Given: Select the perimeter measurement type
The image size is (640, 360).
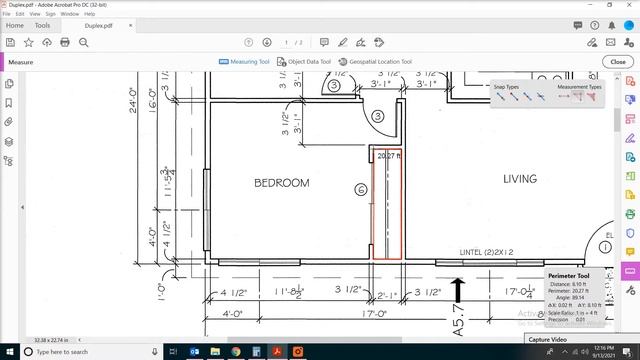Looking at the screenshot, I should pos(578,97).
